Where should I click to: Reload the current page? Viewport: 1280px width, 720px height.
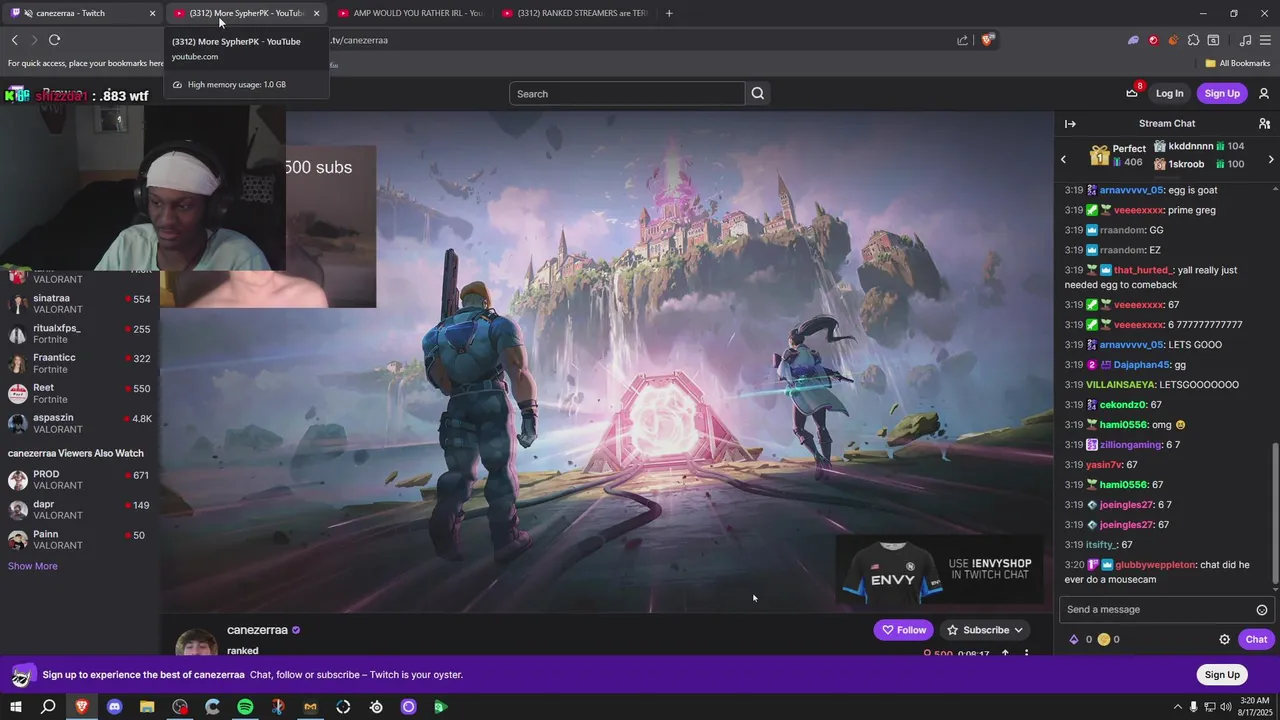click(54, 40)
